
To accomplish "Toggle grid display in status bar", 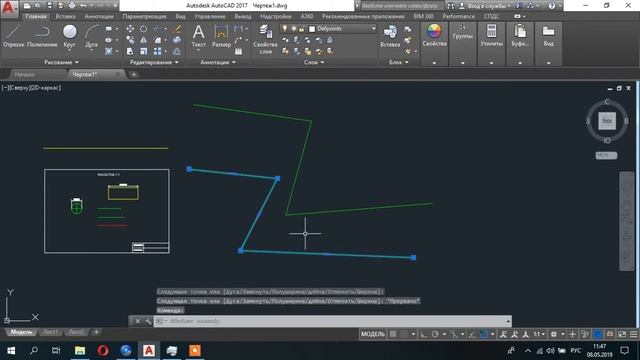I will 393,334.
